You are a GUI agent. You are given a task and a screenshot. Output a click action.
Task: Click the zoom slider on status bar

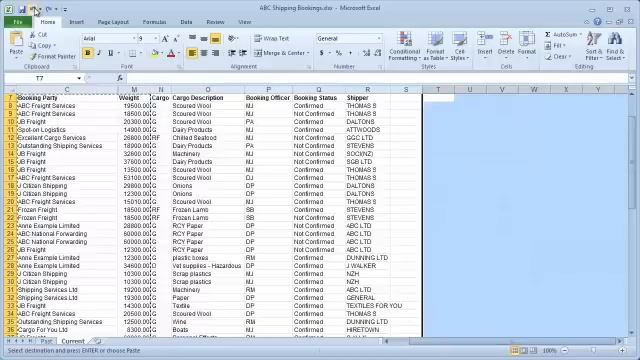(x=593, y=351)
